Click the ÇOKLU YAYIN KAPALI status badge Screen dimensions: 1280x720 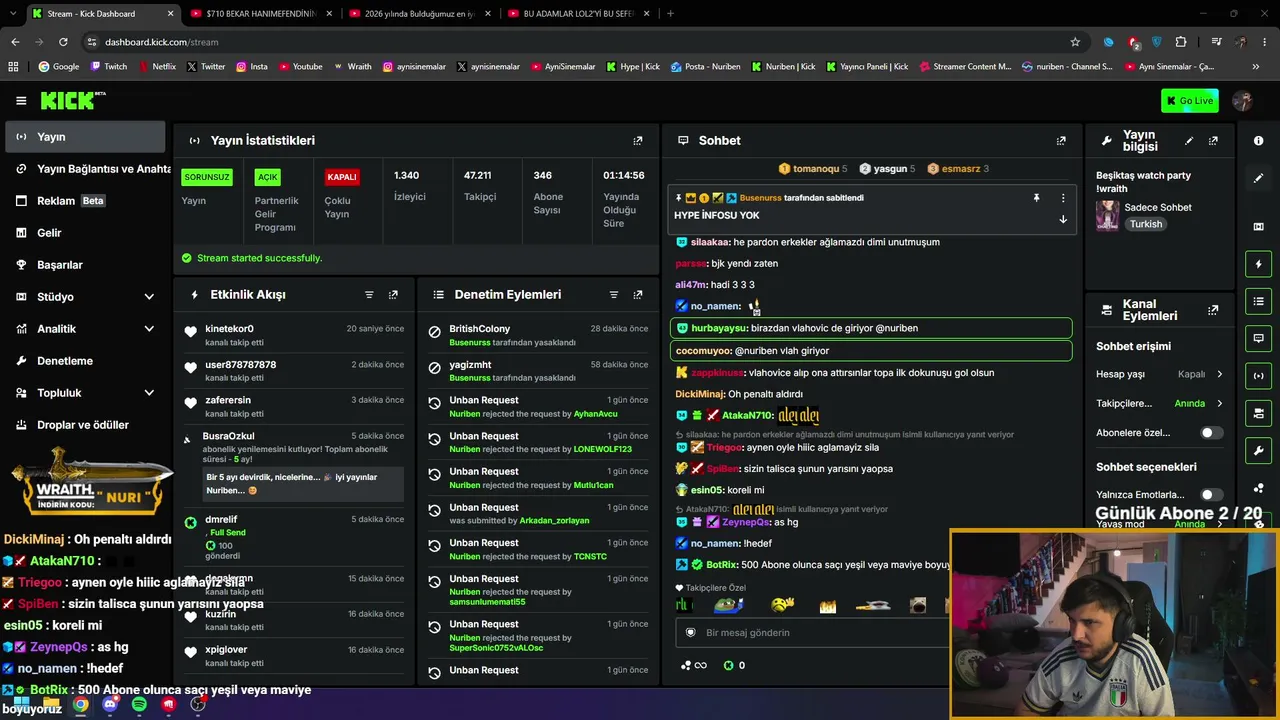pos(342,177)
